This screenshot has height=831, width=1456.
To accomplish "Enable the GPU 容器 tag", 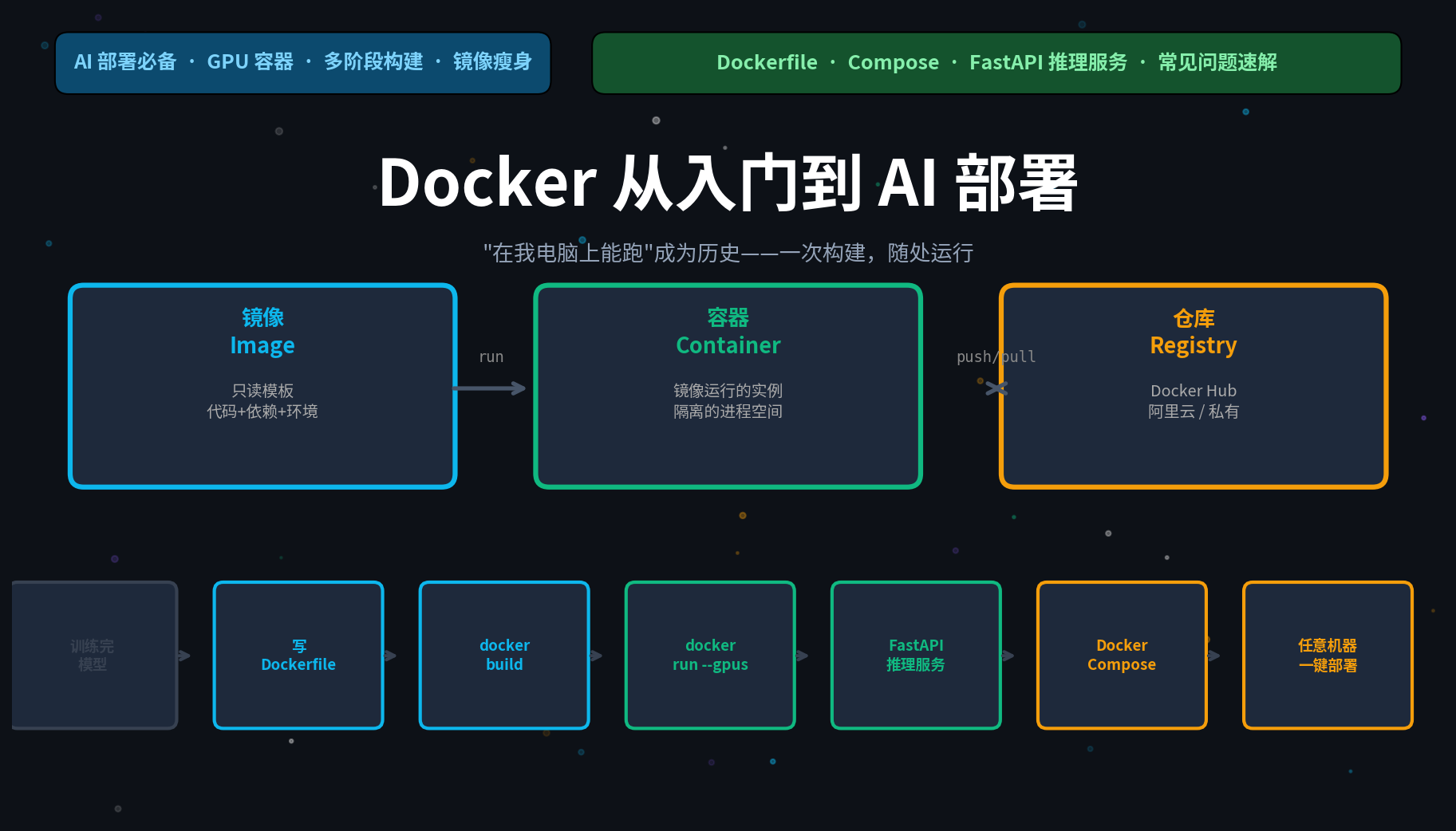I will pyautogui.click(x=251, y=61).
